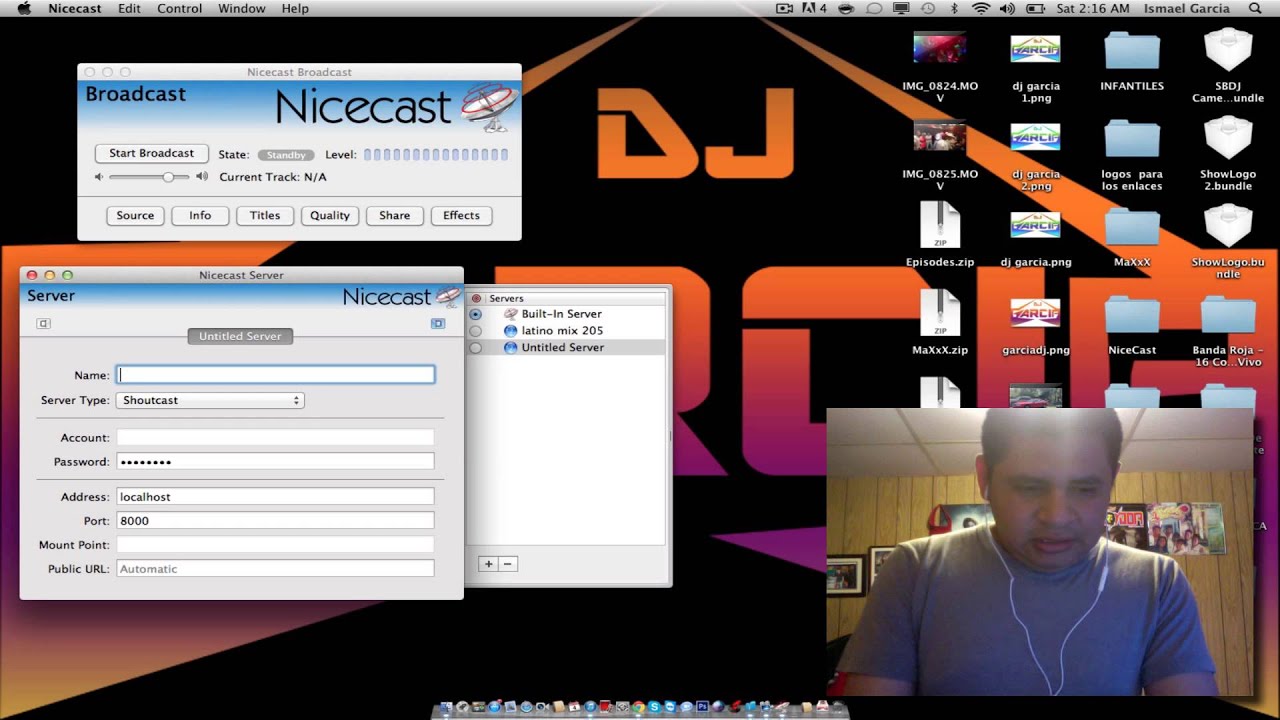This screenshot has width=1280, height=720.
Task: Click the battery icon in menu bar
Action: coord(1036,8)
